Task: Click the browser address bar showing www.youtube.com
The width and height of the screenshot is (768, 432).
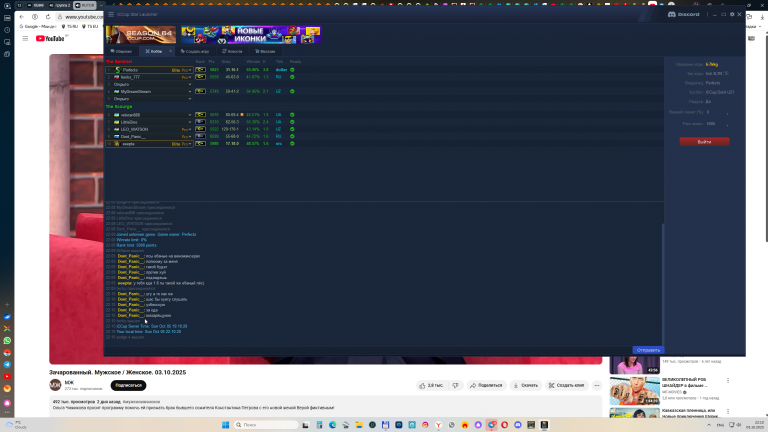Action: [80, 17]
